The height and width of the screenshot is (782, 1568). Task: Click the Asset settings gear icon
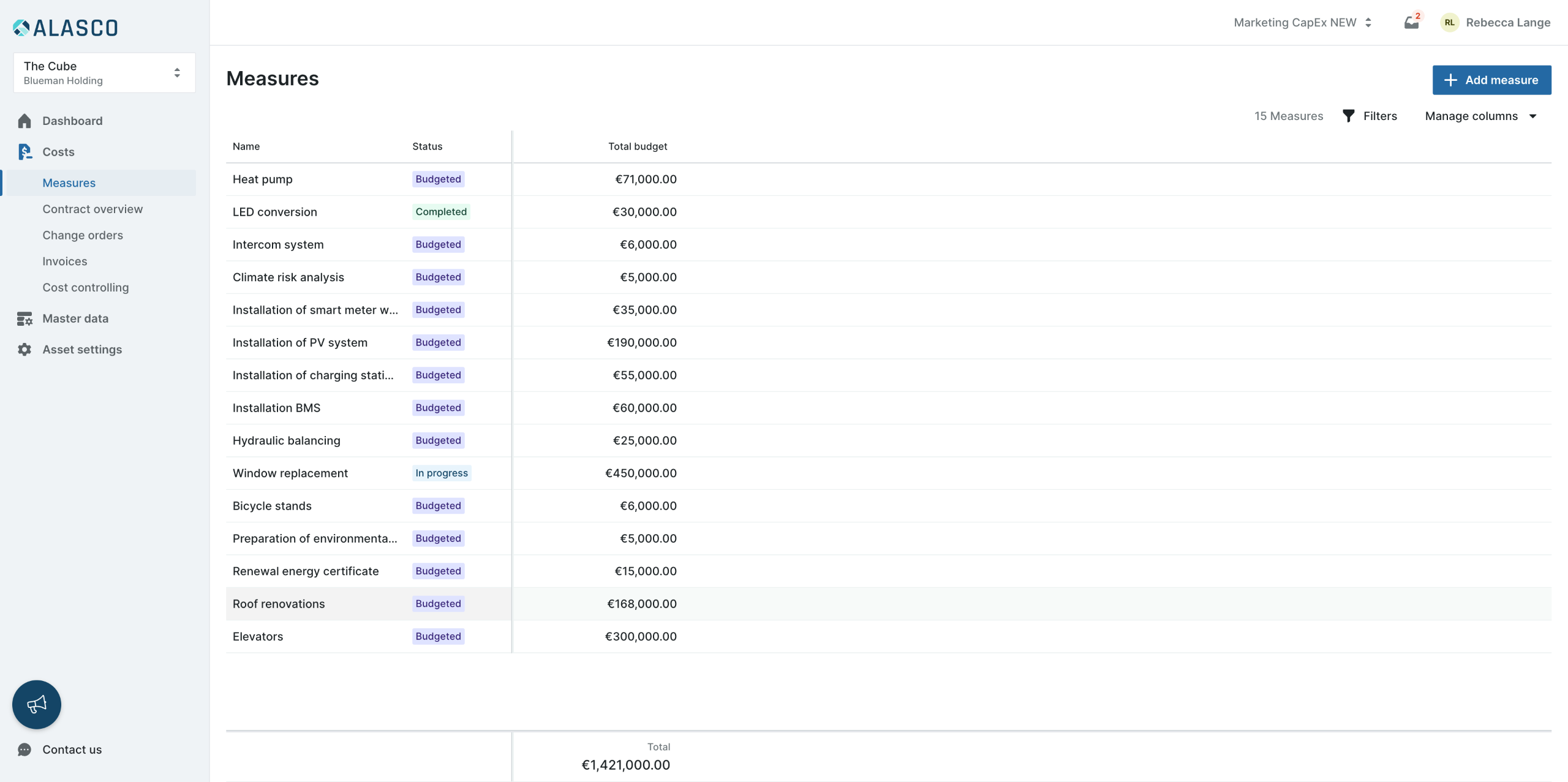(x=24, y=350)
